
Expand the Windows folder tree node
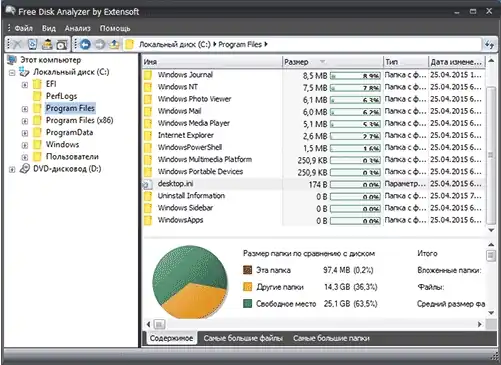[x=25, y=145]
